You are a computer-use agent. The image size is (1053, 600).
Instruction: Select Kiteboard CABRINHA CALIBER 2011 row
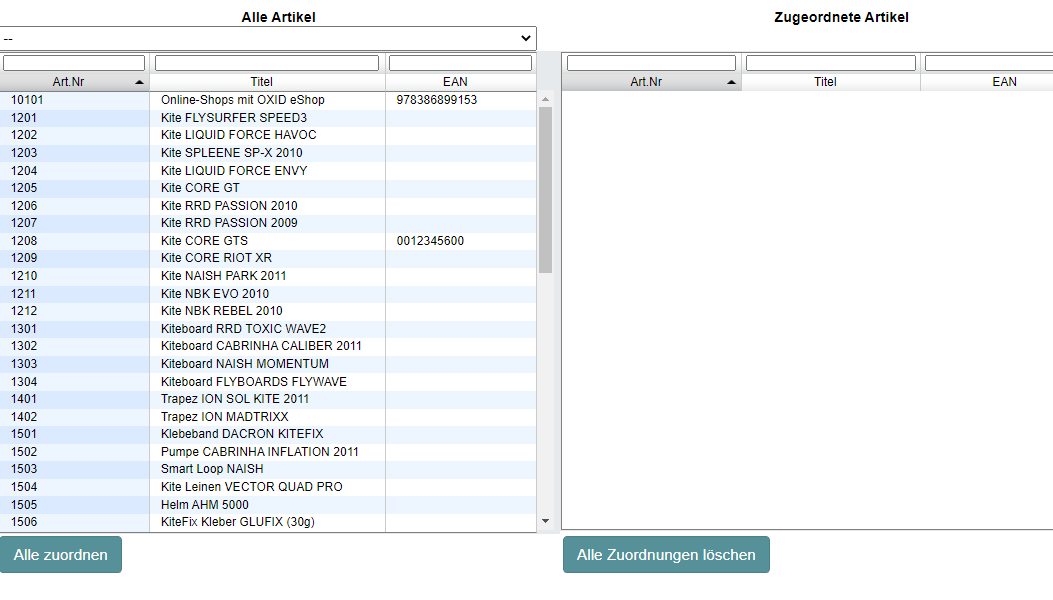click(x=268, y=346)
